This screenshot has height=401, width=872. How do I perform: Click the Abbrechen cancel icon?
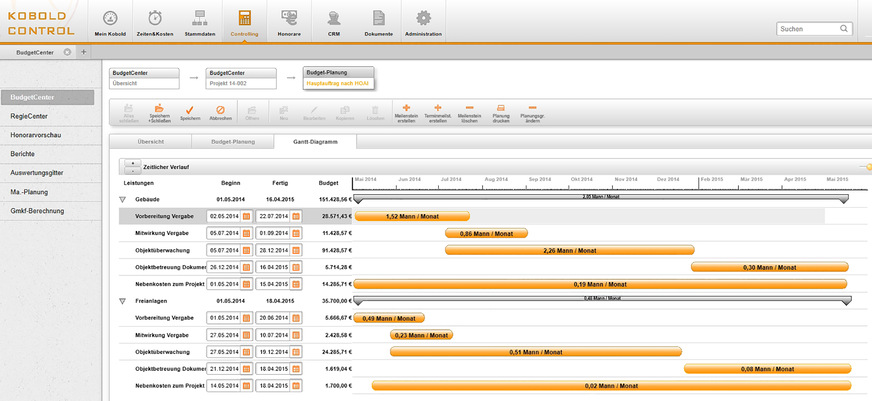(x=221, y=109)
